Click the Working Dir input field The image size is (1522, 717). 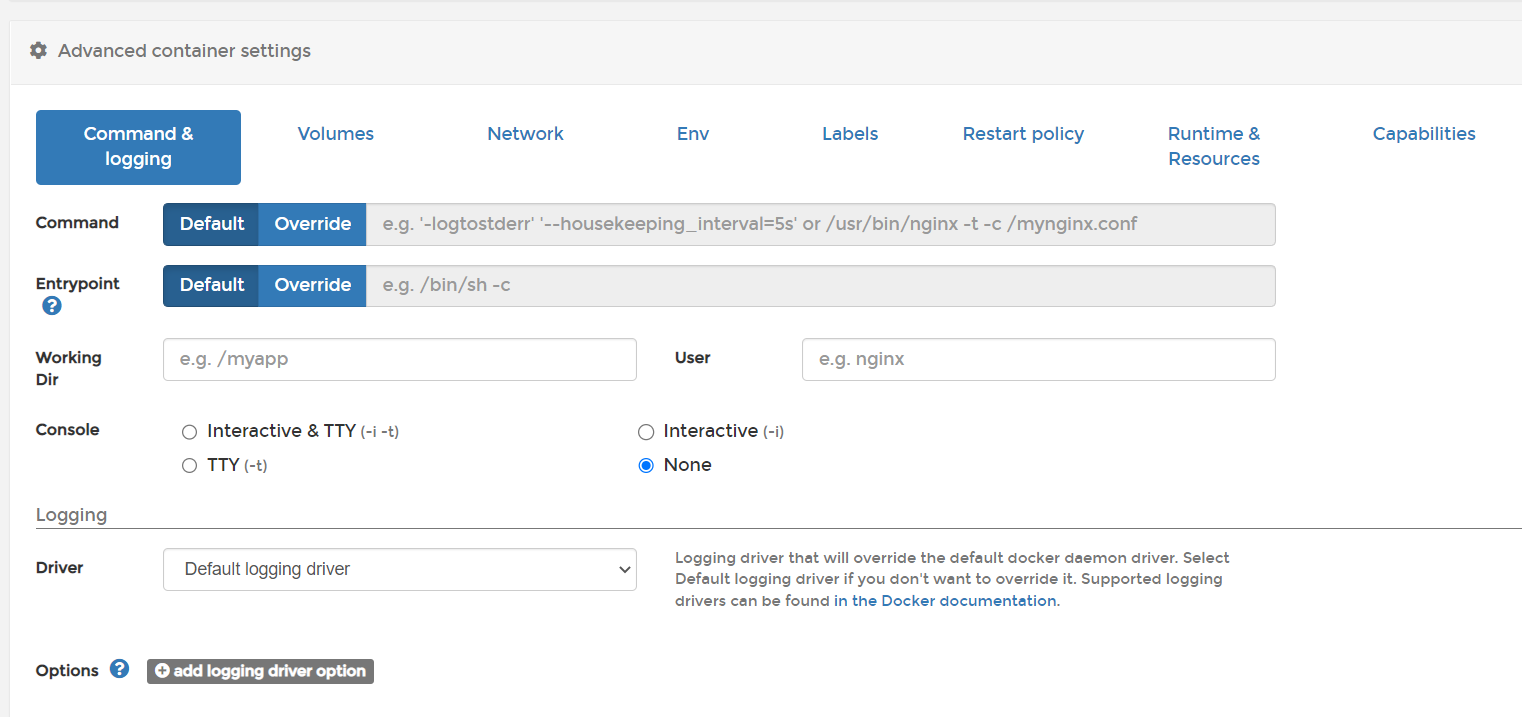399,359
